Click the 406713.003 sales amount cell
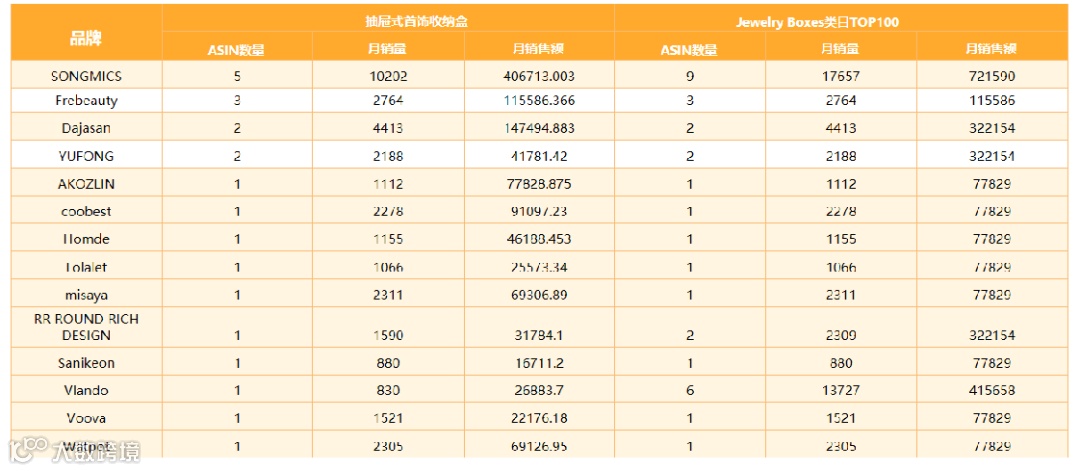 point(539,76)
